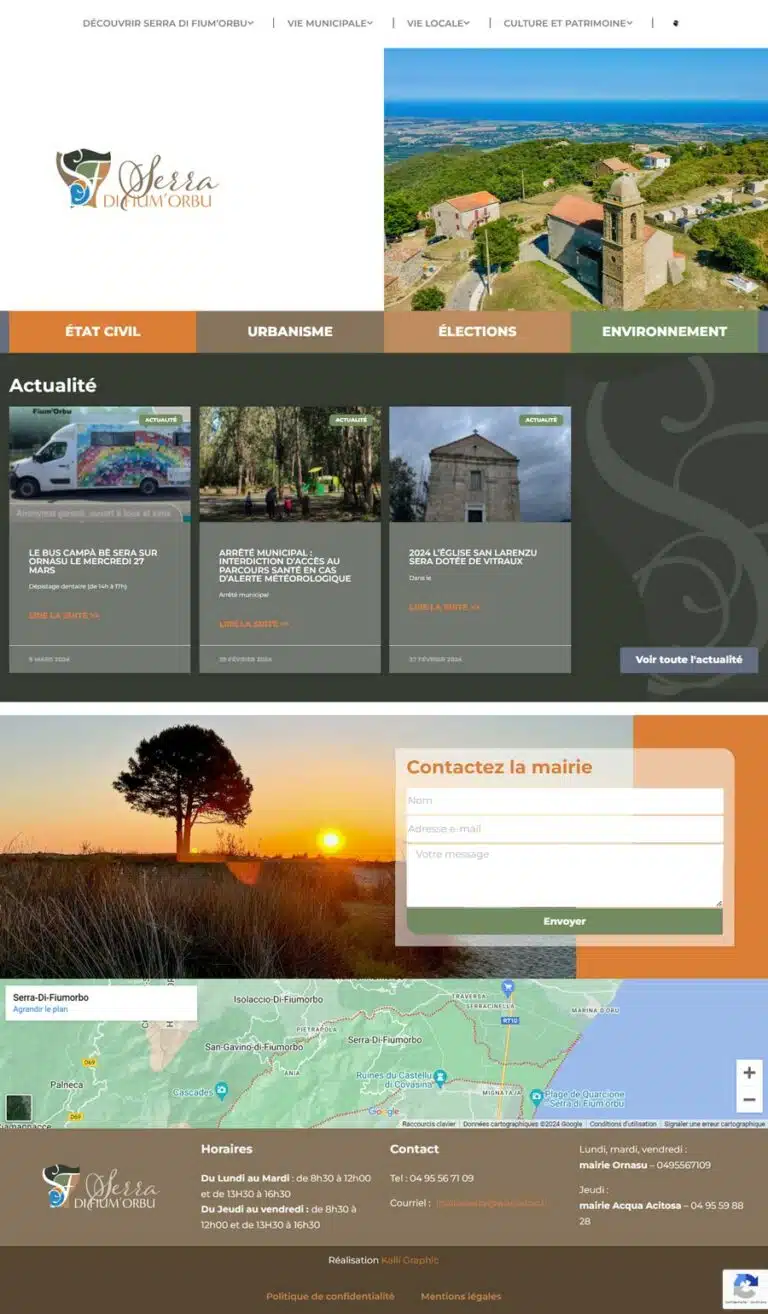Click the Ruines du Castellu map marker
Image resolution: width=768 pixels, height=1314 pixels.
click(x=440, y=1076)
